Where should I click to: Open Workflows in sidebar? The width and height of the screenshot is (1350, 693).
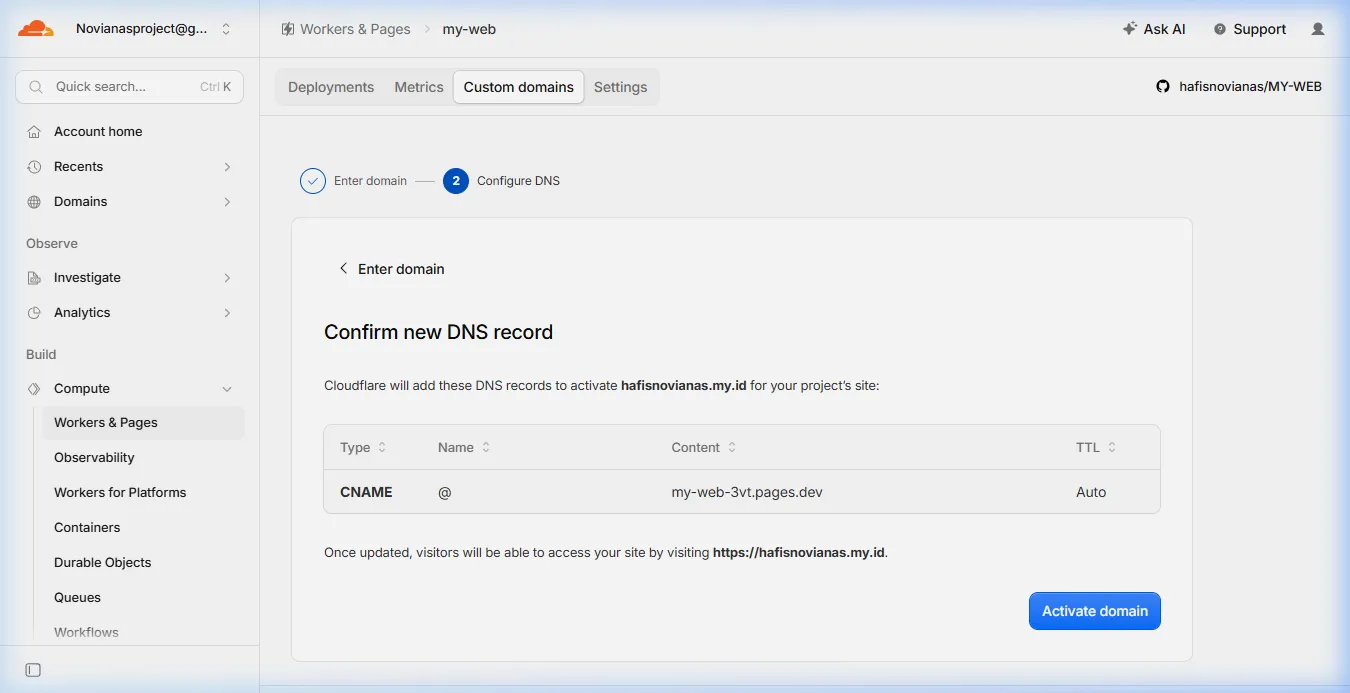pos(86,632)
